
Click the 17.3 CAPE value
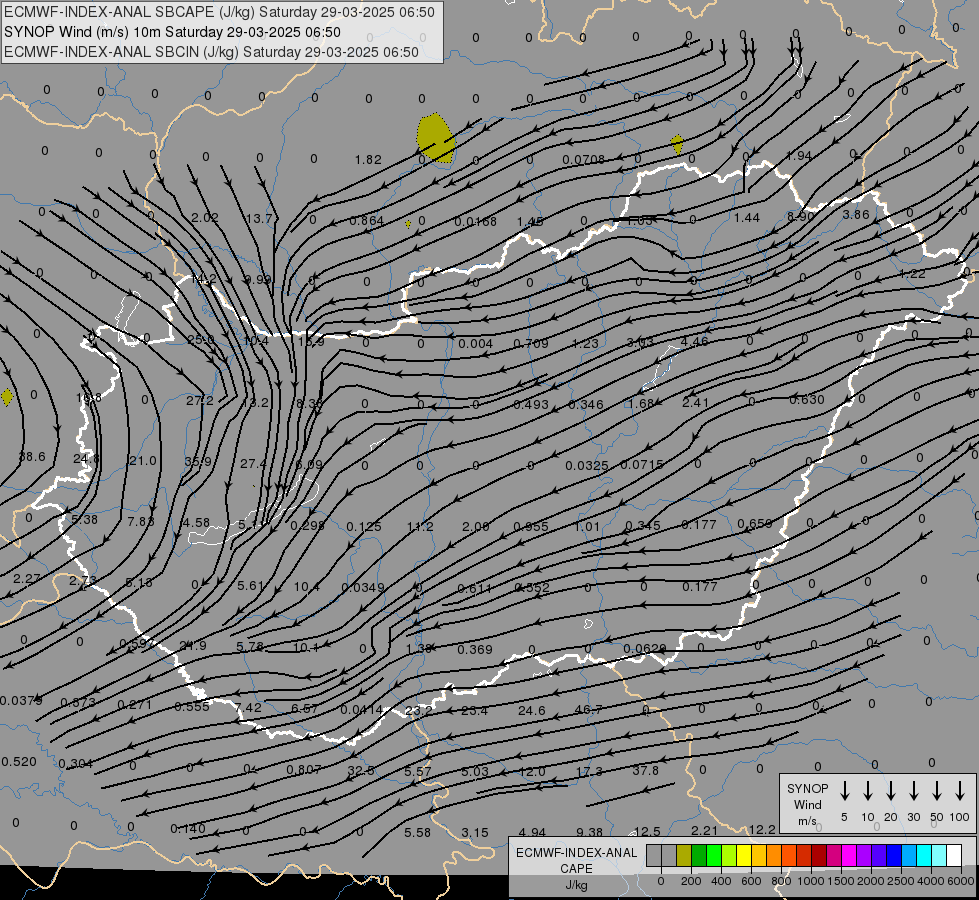coord(589,771)
